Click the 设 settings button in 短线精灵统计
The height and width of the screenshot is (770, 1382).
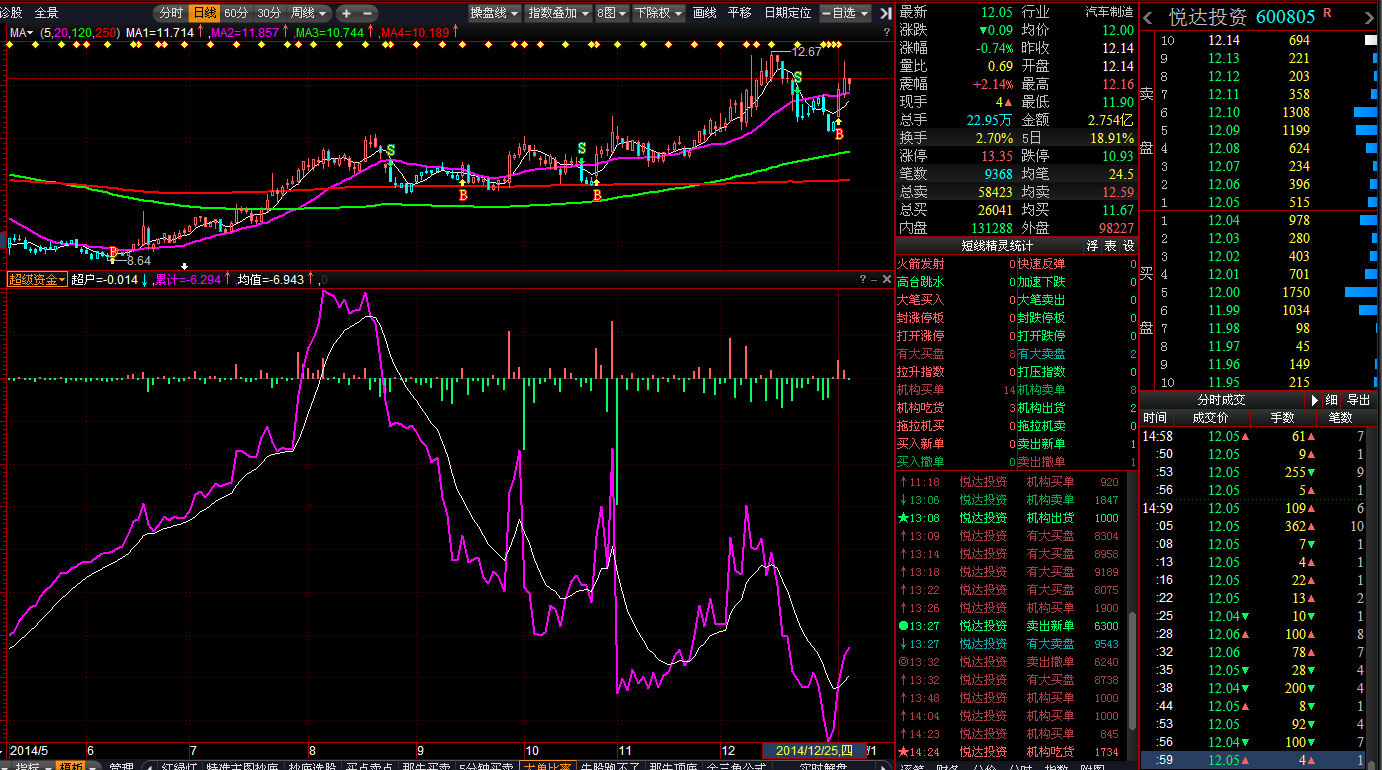(1128, 246)
